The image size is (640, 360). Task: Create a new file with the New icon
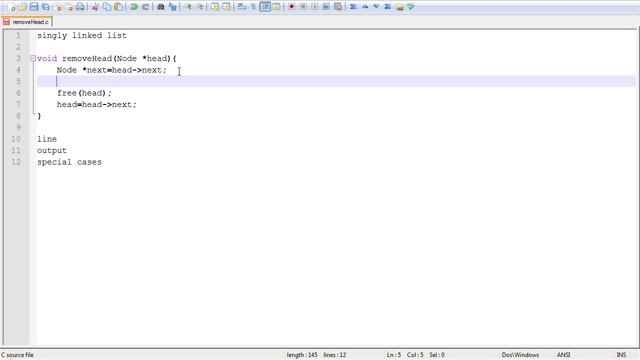click(x=11, y=7)
